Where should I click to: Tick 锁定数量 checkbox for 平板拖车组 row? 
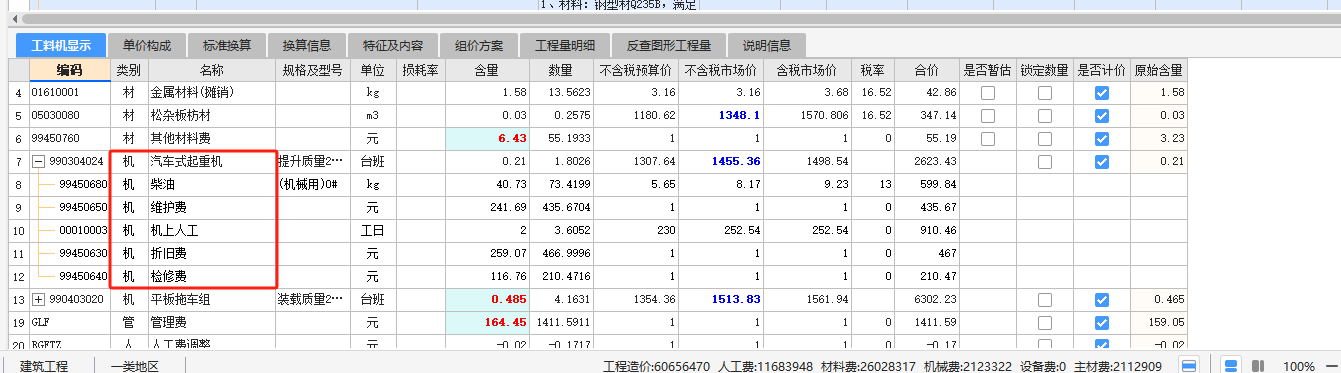[x=1045, y=299]
